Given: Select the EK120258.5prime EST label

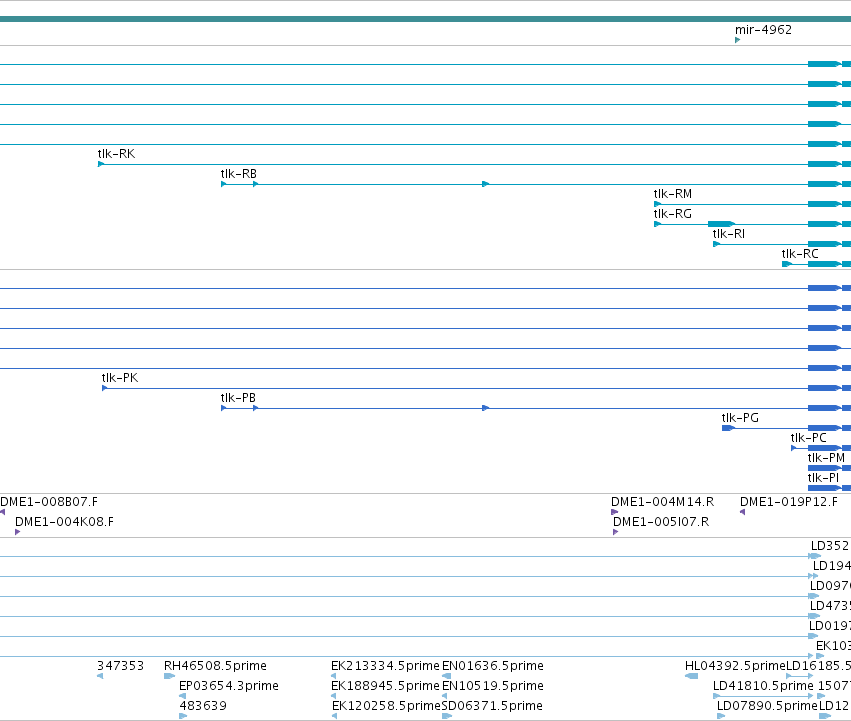Looking at the screenshot, I should [386, 706].
